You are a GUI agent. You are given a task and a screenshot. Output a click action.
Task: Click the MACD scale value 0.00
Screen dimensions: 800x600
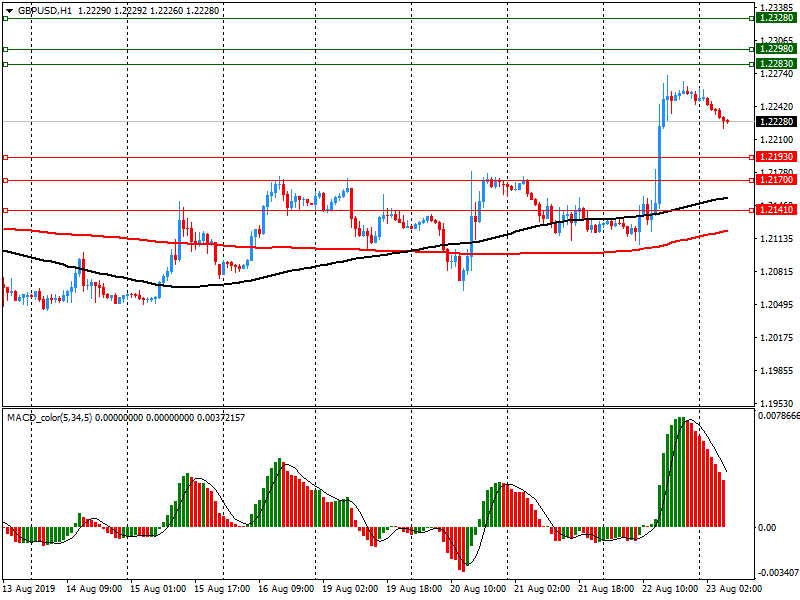pos(767,528)
